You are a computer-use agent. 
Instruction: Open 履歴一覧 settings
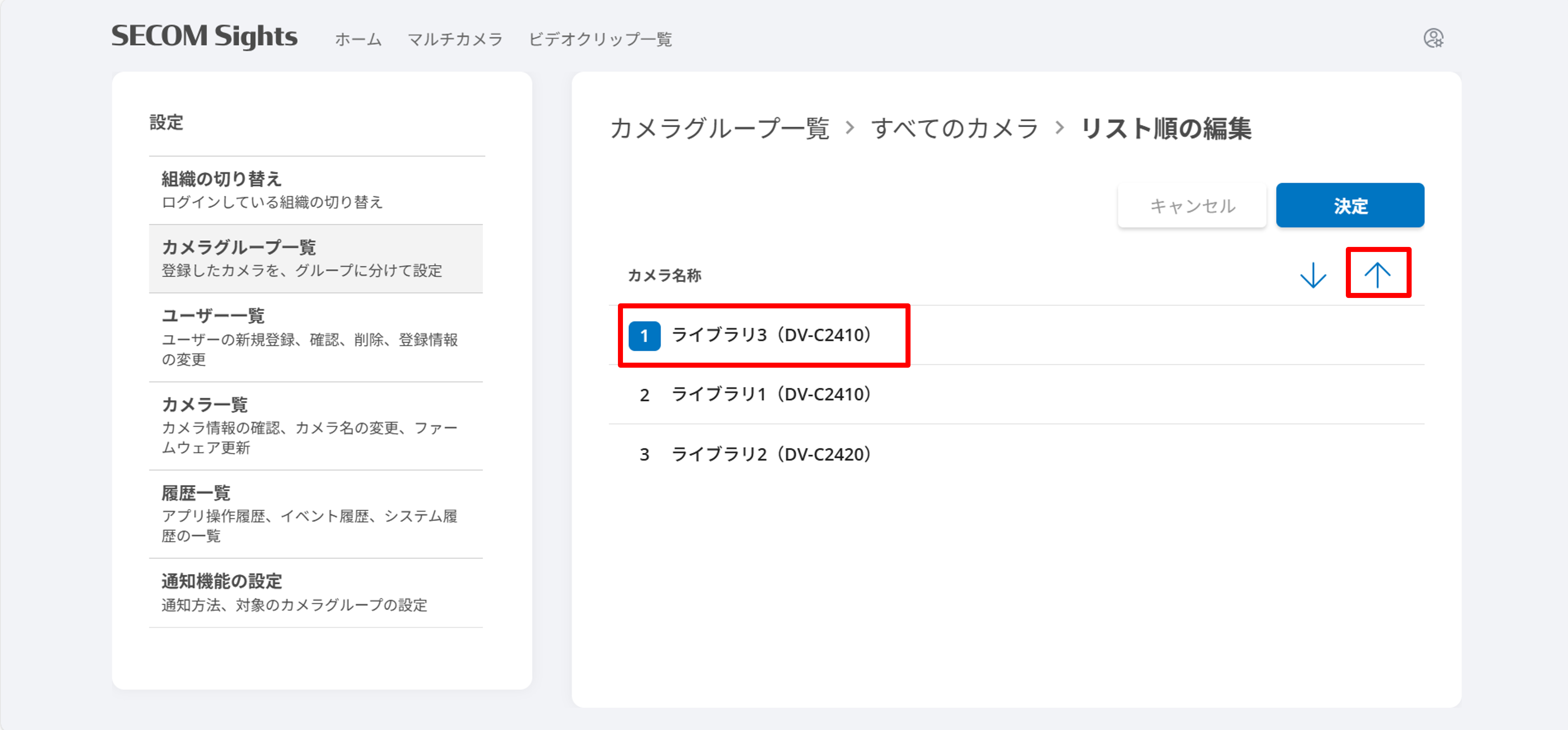316,514
